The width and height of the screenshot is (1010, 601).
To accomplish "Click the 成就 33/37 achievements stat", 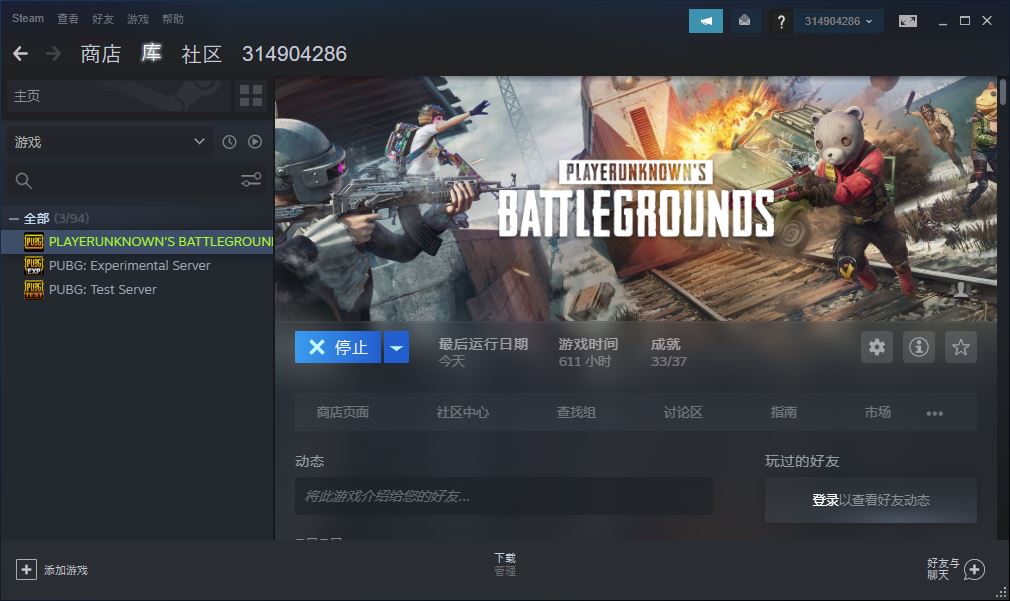I will (x=668, y=352).
